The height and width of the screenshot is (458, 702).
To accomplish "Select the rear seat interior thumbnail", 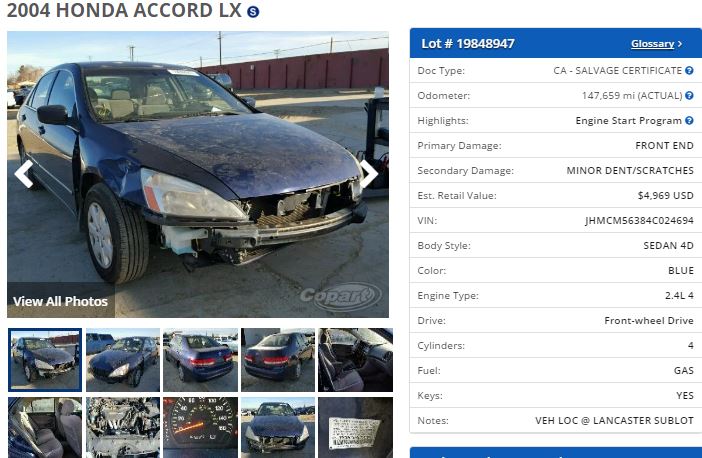I will click(45, 428).
